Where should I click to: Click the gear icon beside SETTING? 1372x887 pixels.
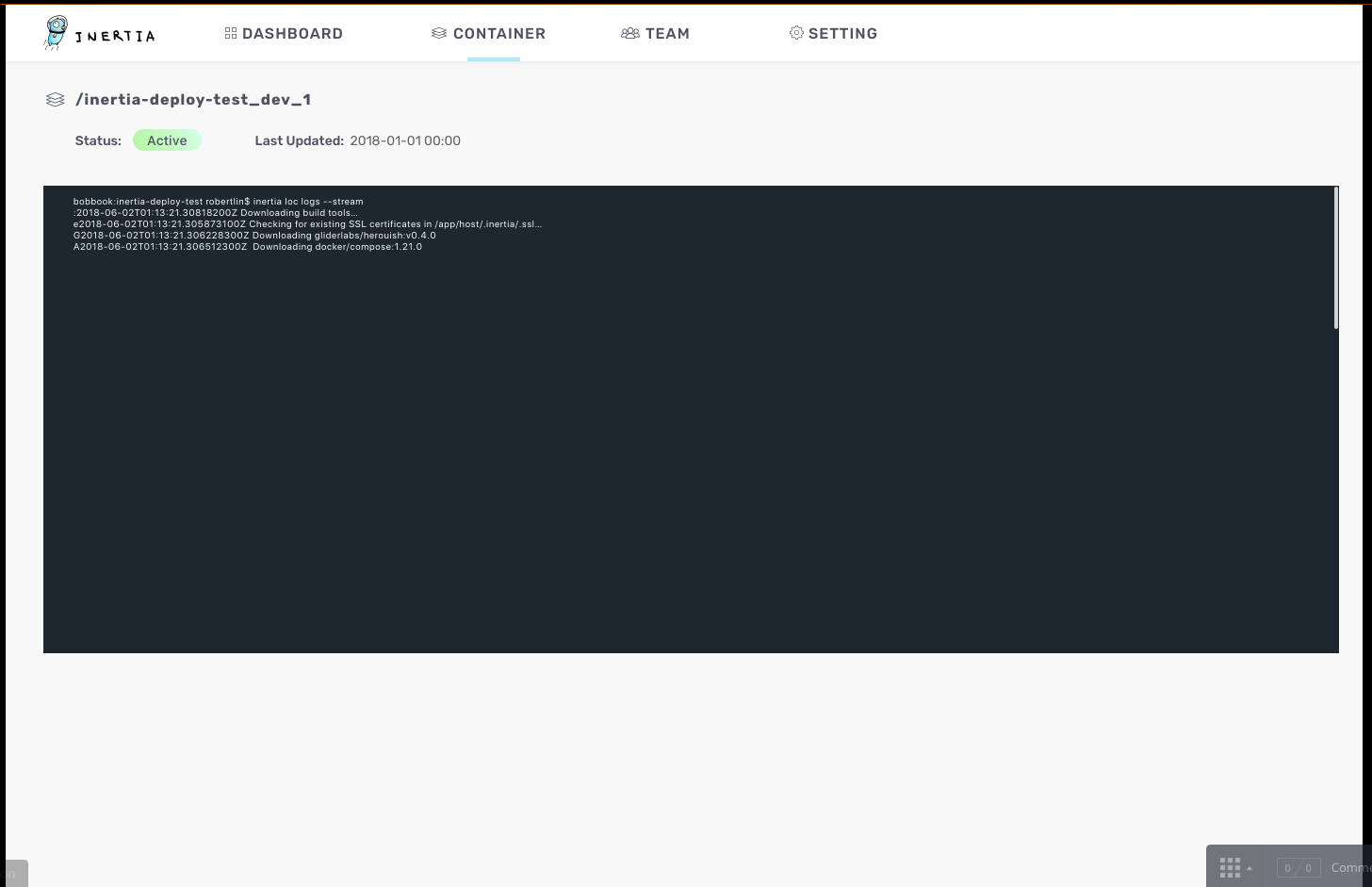(796, 32)
